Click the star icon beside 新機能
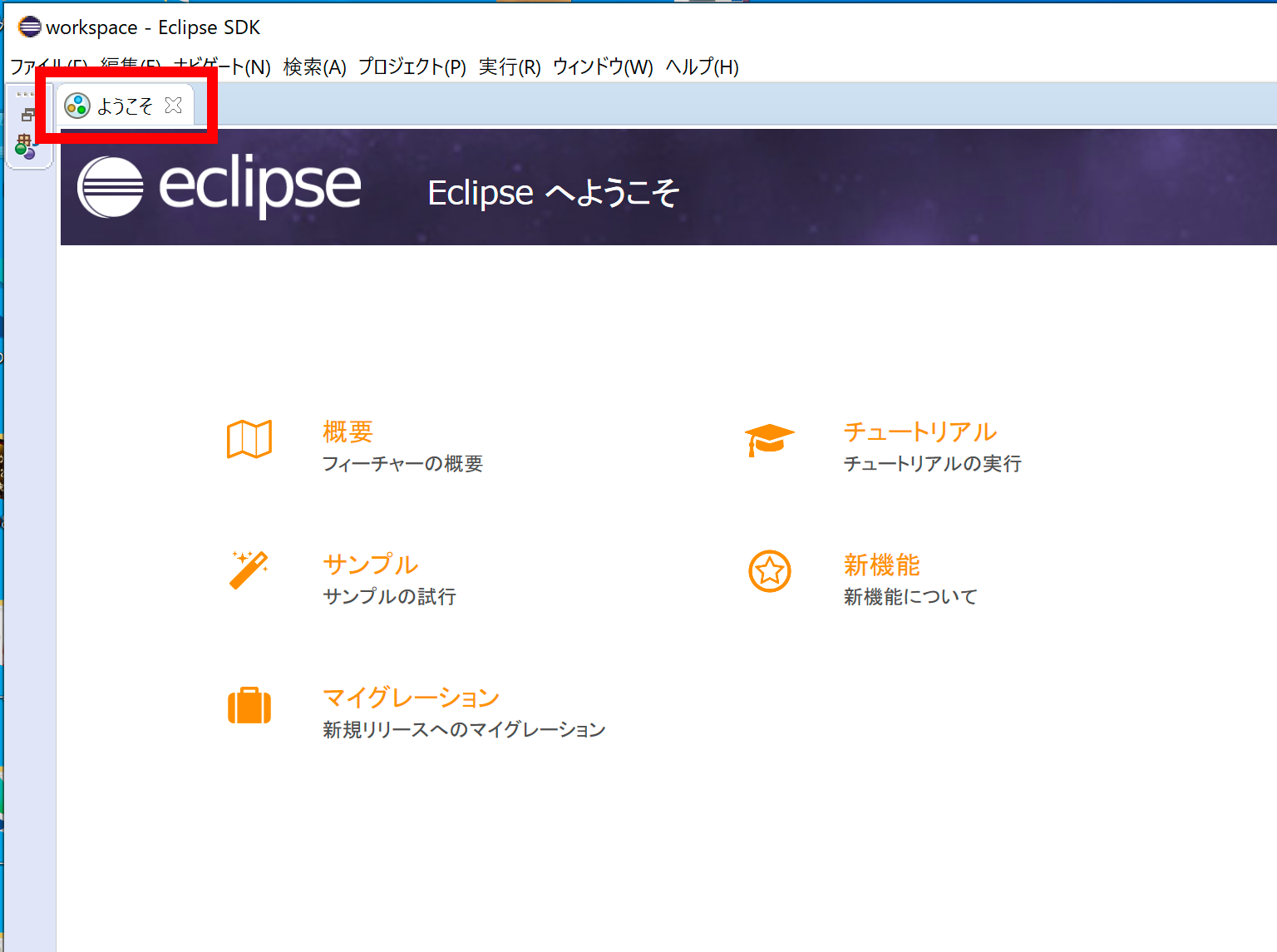Viewport: 1277px width, 952px height. pos(770,571)
